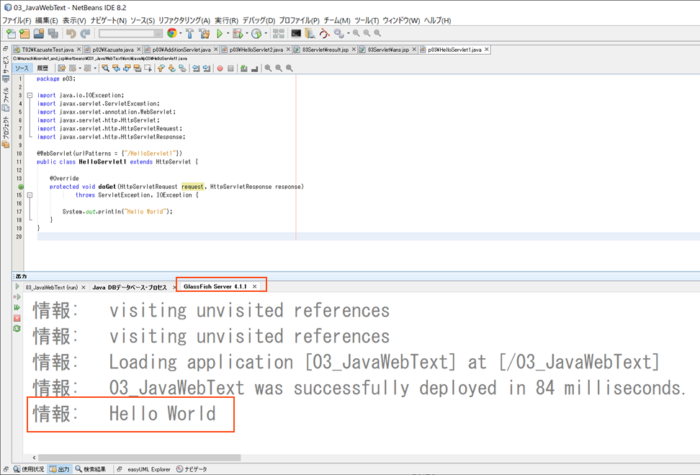
Task: Click the editor Find Selection magnifier icon
Action: point(105,68)
